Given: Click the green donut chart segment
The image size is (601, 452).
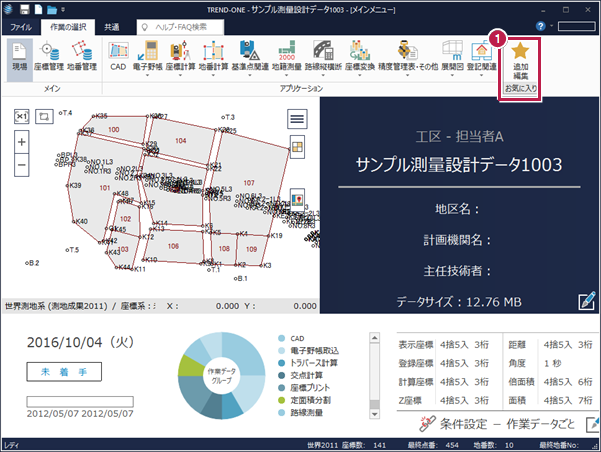Looking at the screenshot, I should (x=190, y=366).
